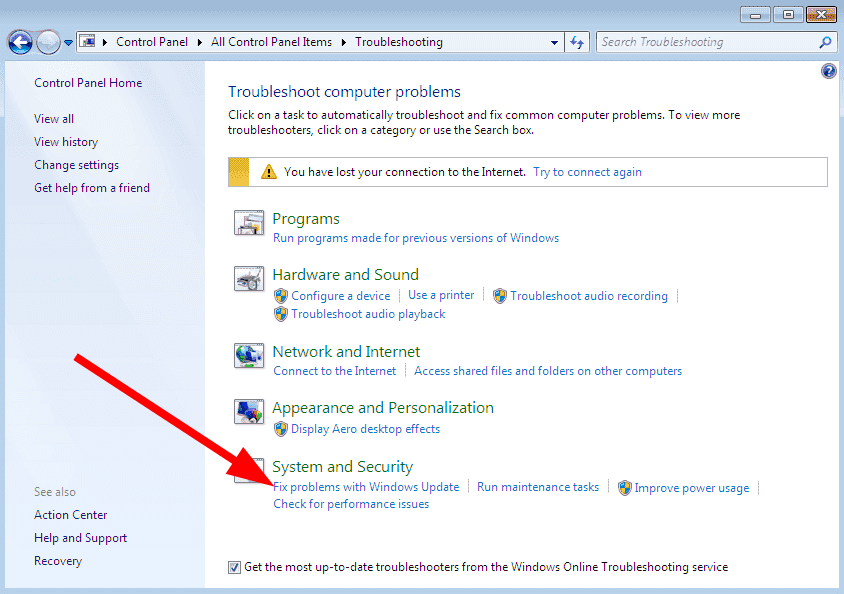Click the Back navigation arrow button
Viewport: 844px width, 594px height.
point(20,43)
